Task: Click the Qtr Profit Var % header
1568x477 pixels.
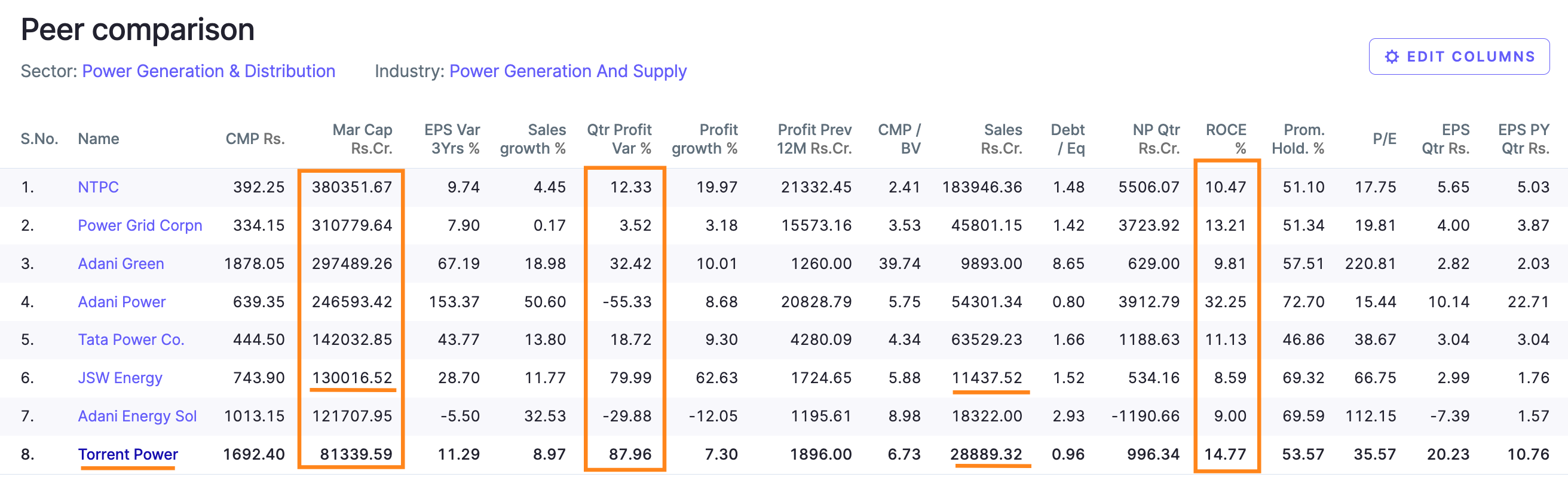Action: click(619, 139)
